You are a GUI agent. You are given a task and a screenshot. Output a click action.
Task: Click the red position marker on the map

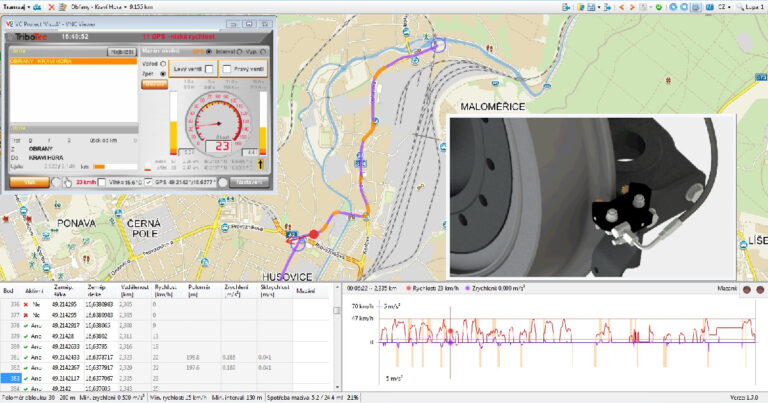point(313,234)
